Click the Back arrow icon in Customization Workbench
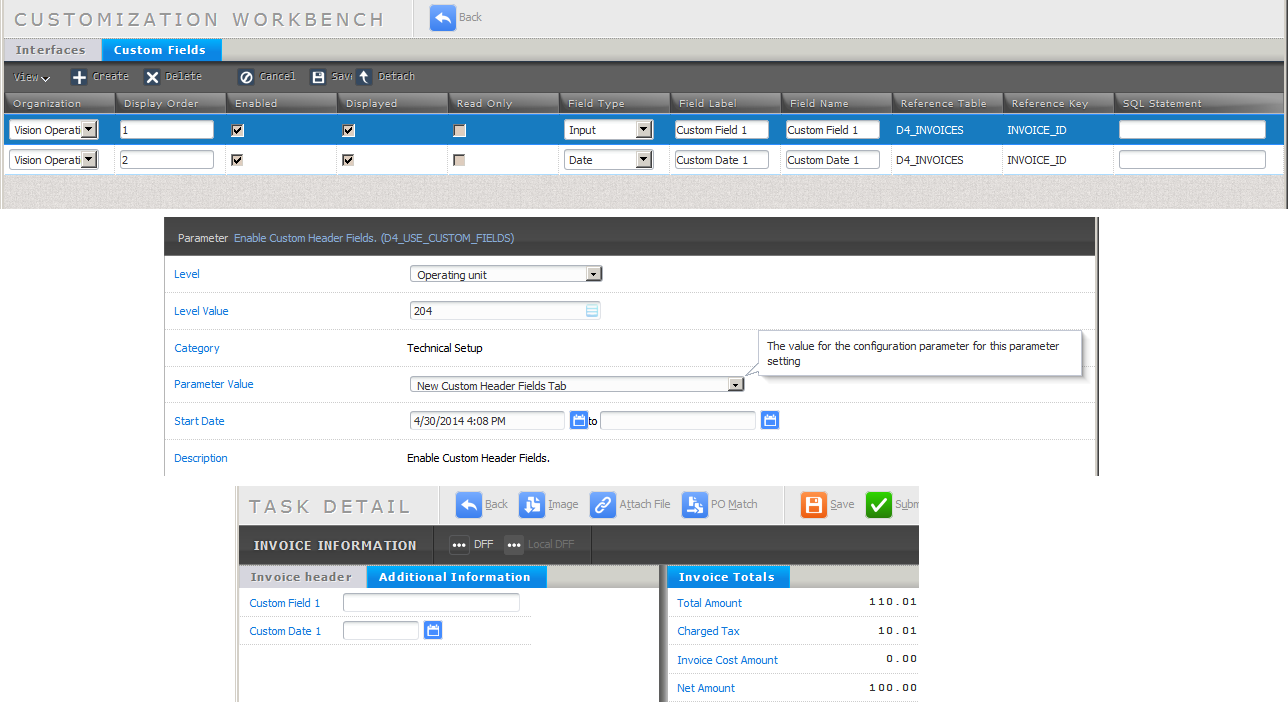The image size is (1288, 706). pos(443,17)
